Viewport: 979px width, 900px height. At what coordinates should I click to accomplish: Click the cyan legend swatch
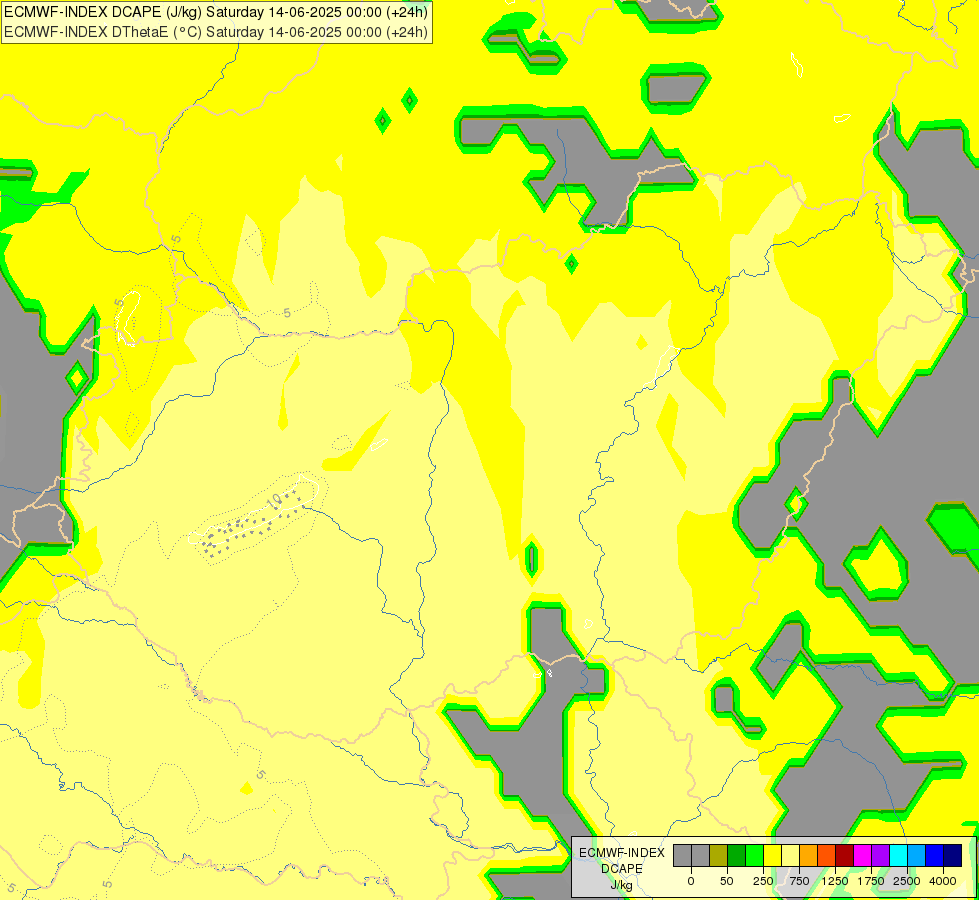(898, 856)
